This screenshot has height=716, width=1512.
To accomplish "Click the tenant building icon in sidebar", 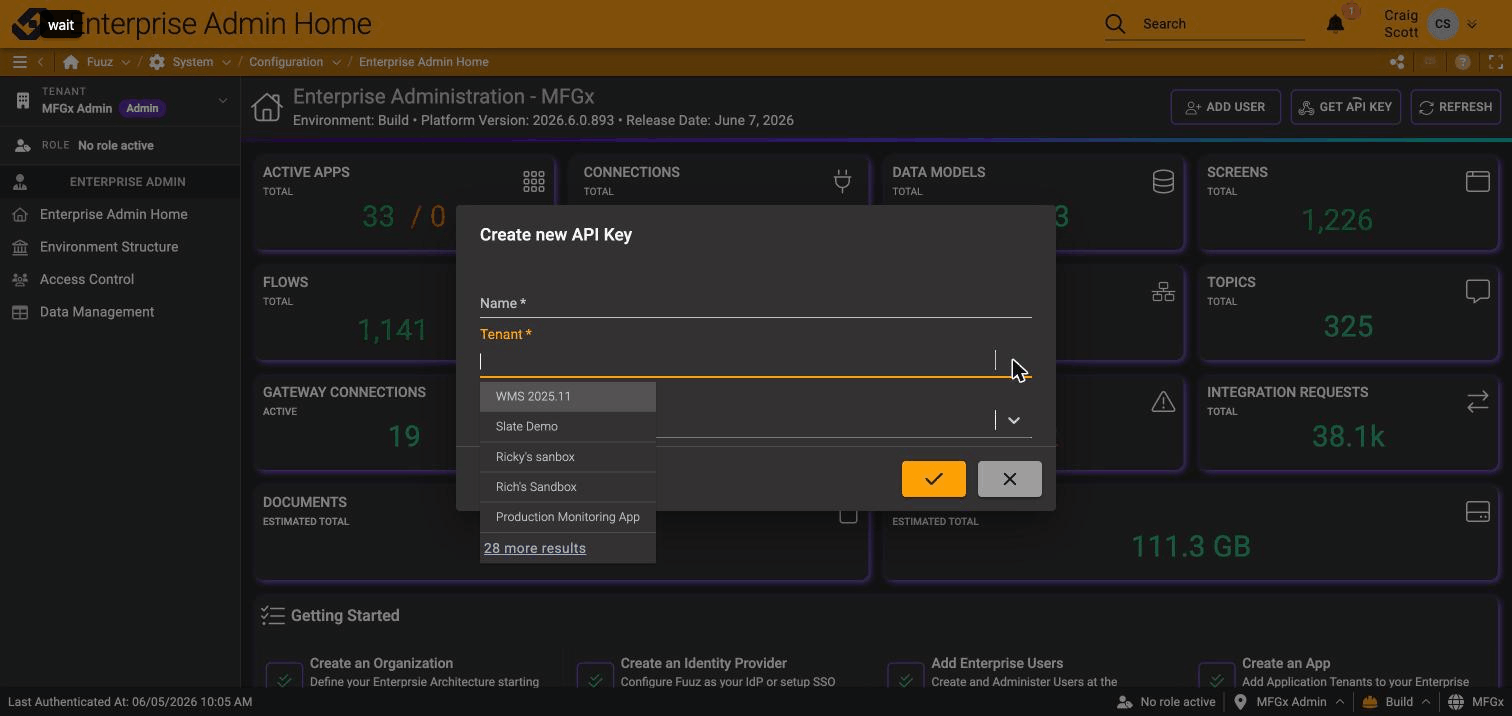I will click(x=23, y=100).
